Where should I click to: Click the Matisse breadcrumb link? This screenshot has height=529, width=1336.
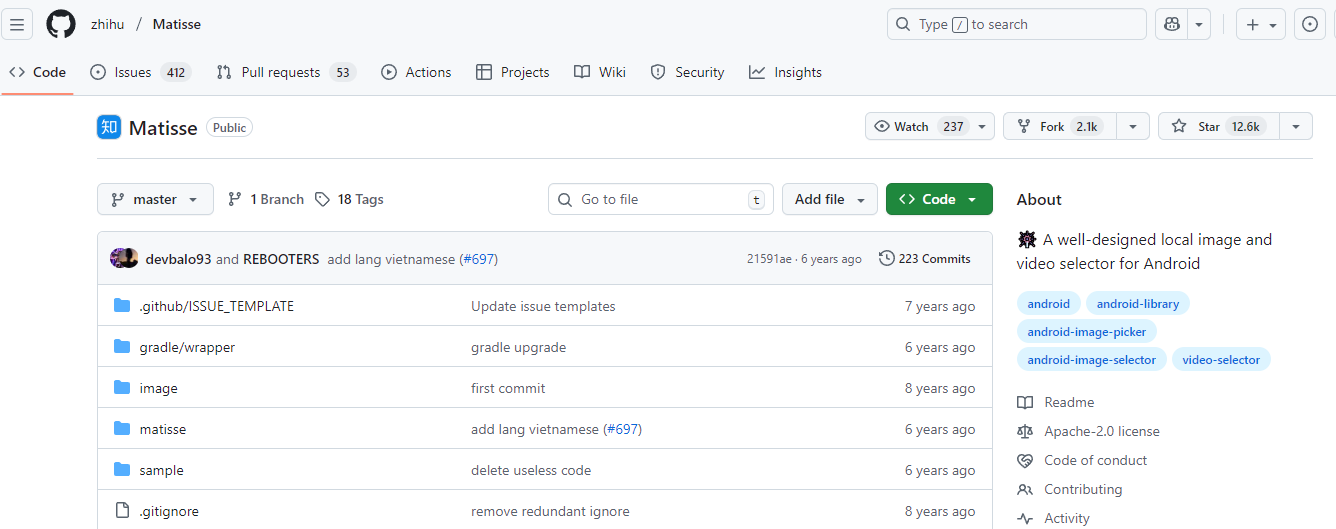(177, 24)
